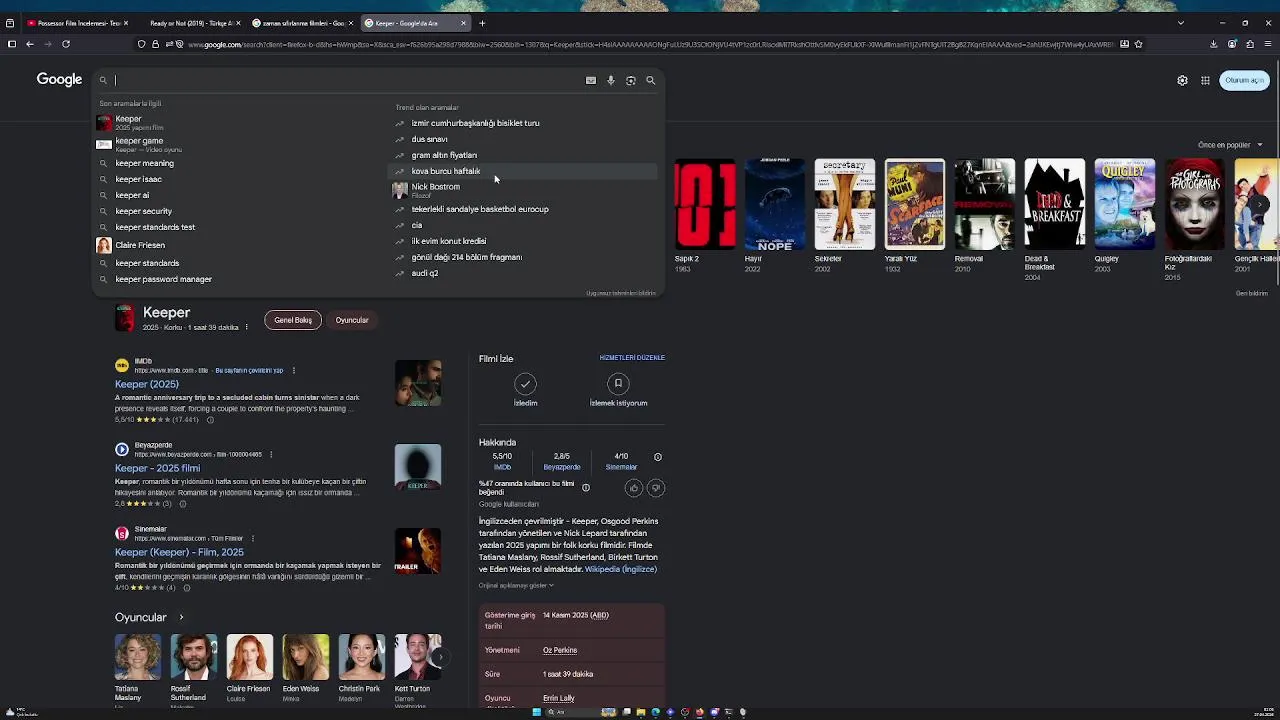
Task: Open the on-screen keyboard icon in search box
Action: [591, 80]
